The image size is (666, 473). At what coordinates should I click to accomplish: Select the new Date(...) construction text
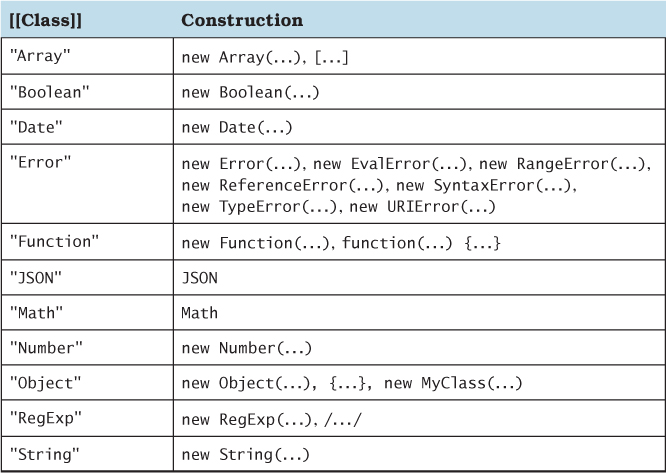click(x=237, y=127)
